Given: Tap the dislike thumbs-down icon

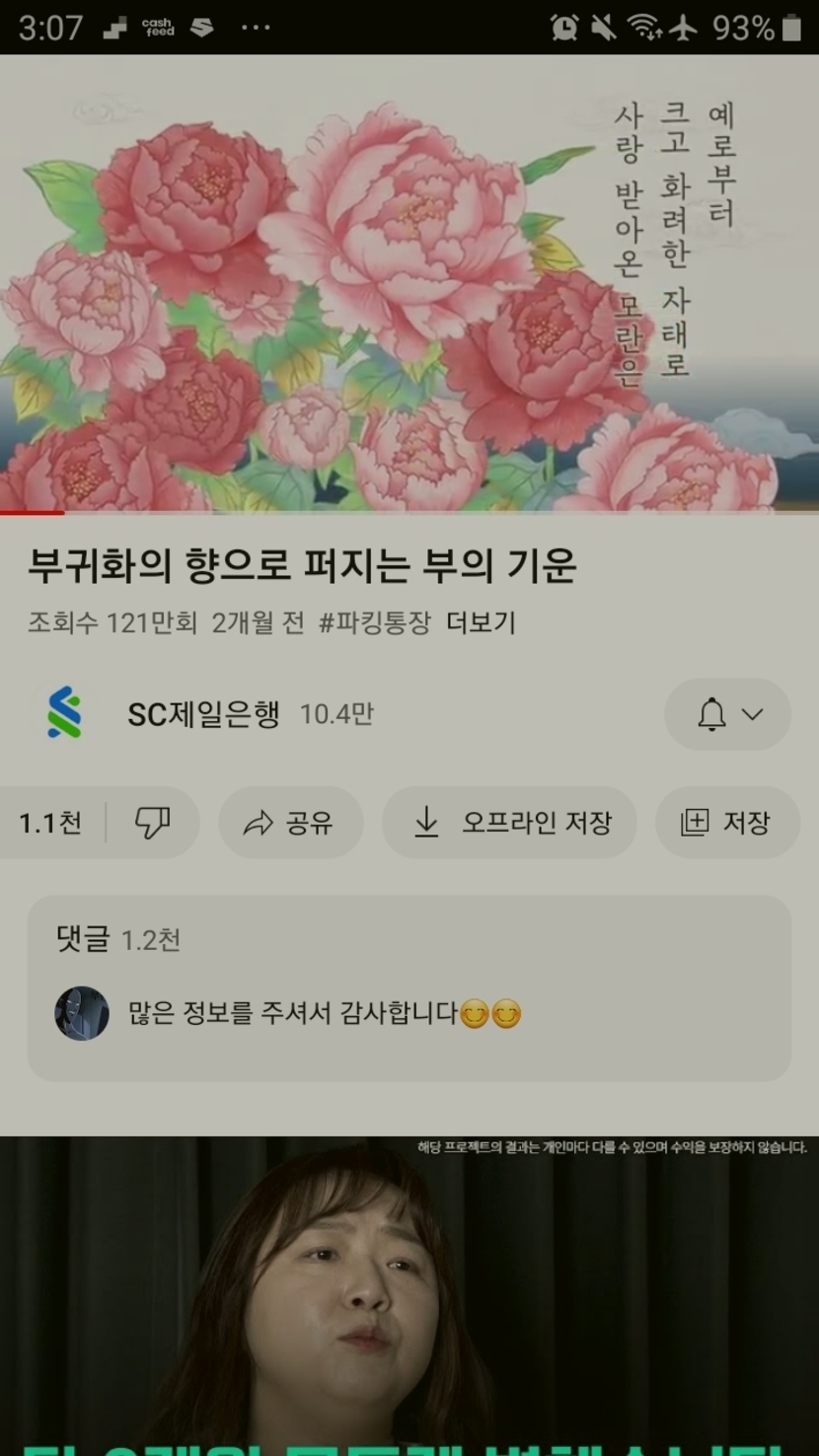Looking at the screenshot, I should [x=152, y=823].
